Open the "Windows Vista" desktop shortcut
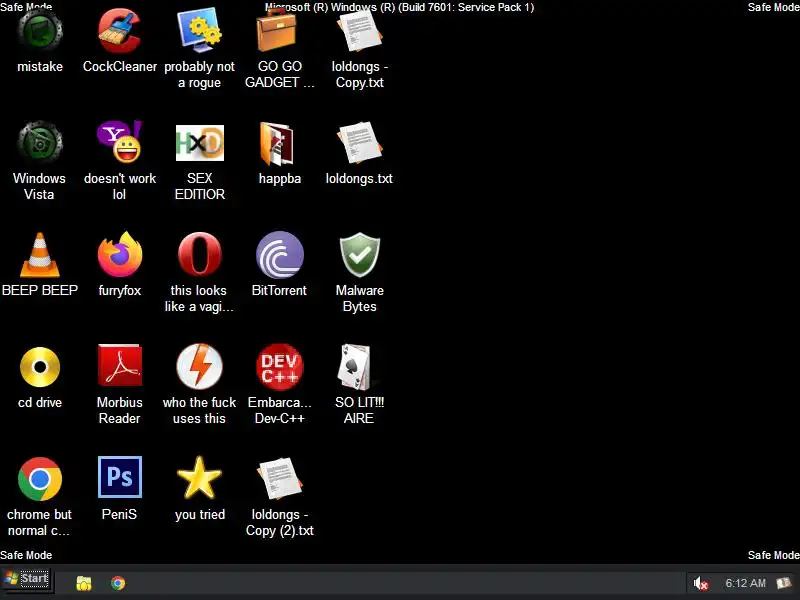Image resolution: width=800 pixels, height=600 pixels. pyautogui.click(x=40, y=142)
